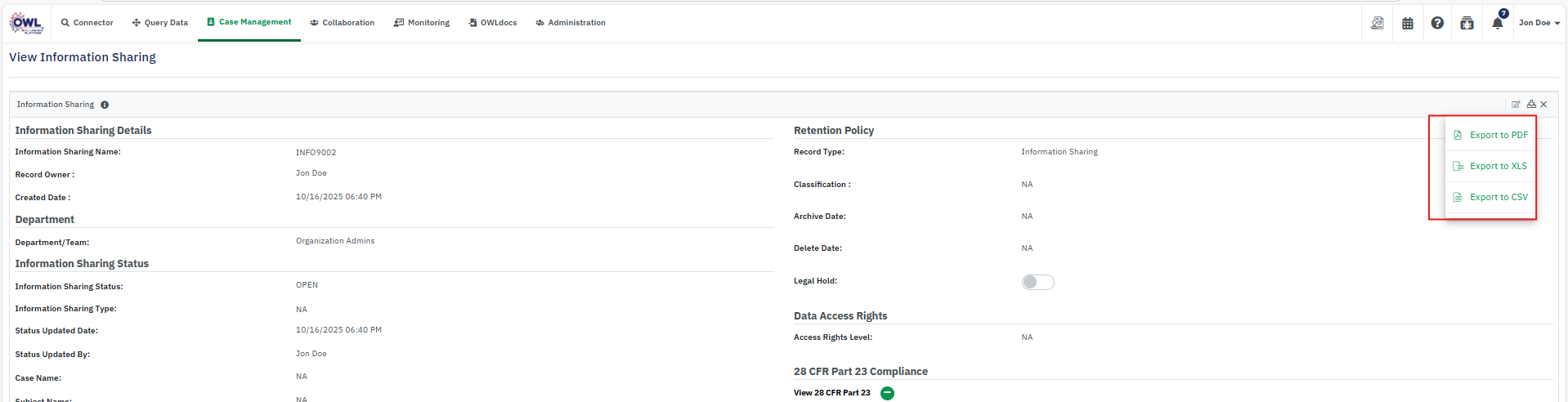Close the Information Sharing panel
The height and width of the screenshot is (402, 1568).
tap(1543, 105)
